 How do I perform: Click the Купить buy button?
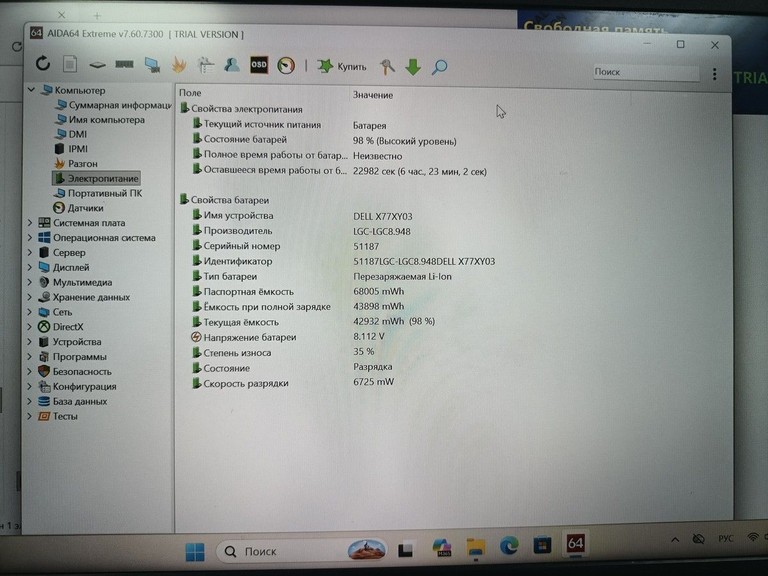click(342, 66)
